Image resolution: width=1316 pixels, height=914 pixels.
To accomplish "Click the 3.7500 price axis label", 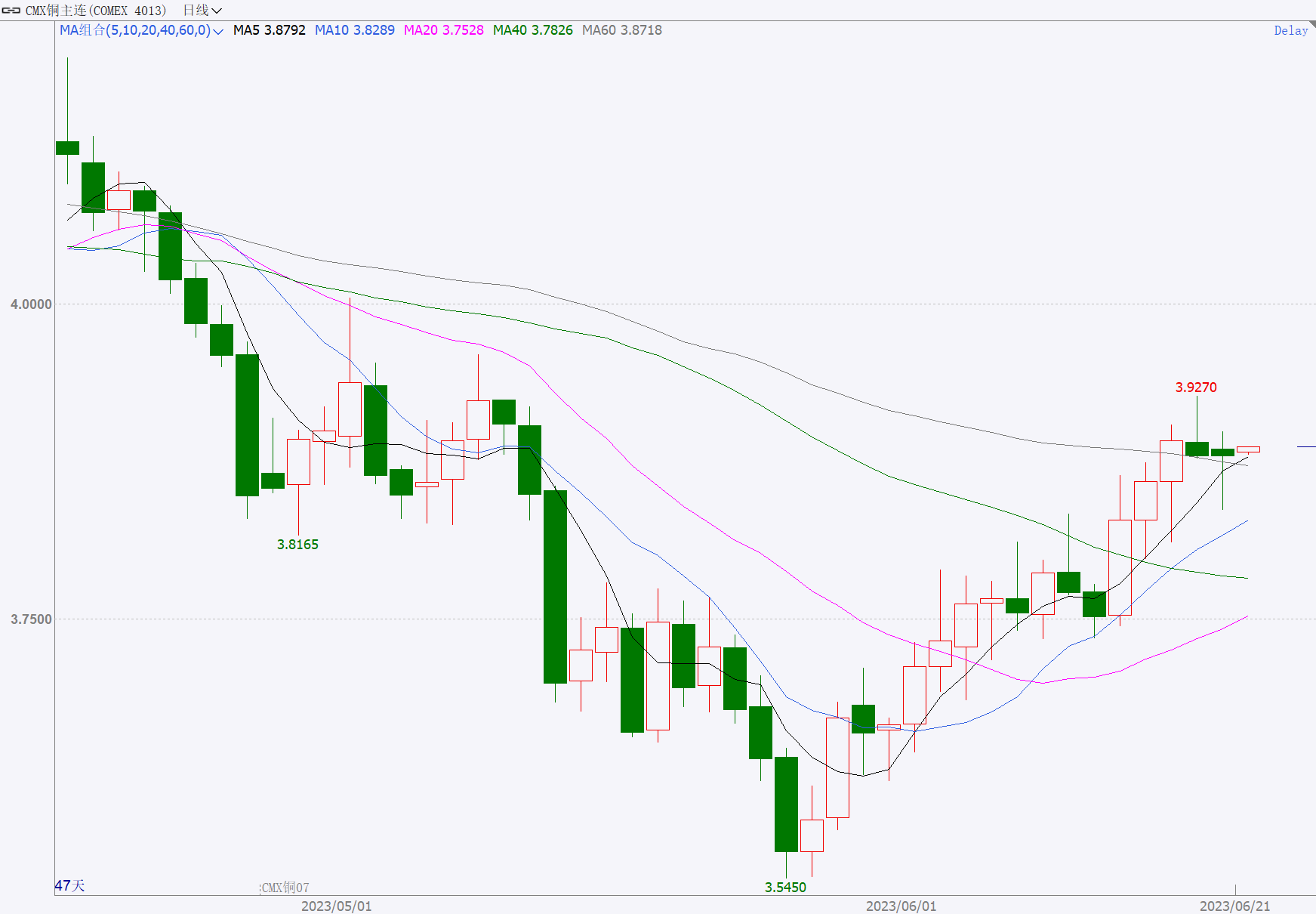I will pos(31,619).
